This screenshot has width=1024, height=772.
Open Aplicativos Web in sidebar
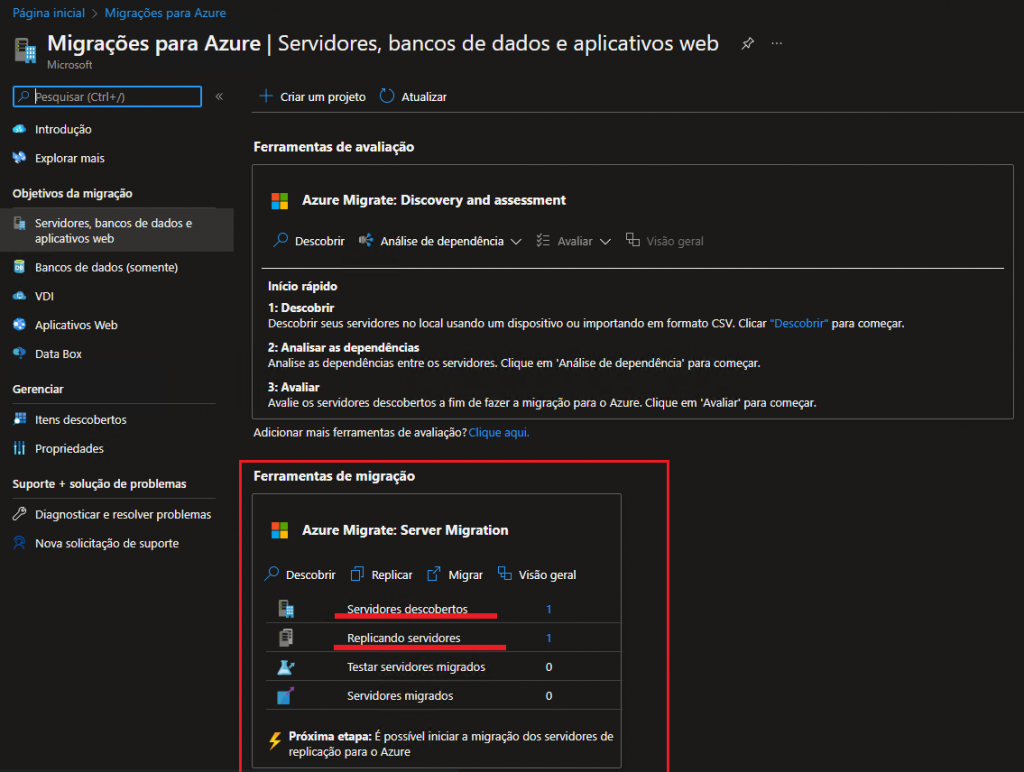tap(76, 325)
